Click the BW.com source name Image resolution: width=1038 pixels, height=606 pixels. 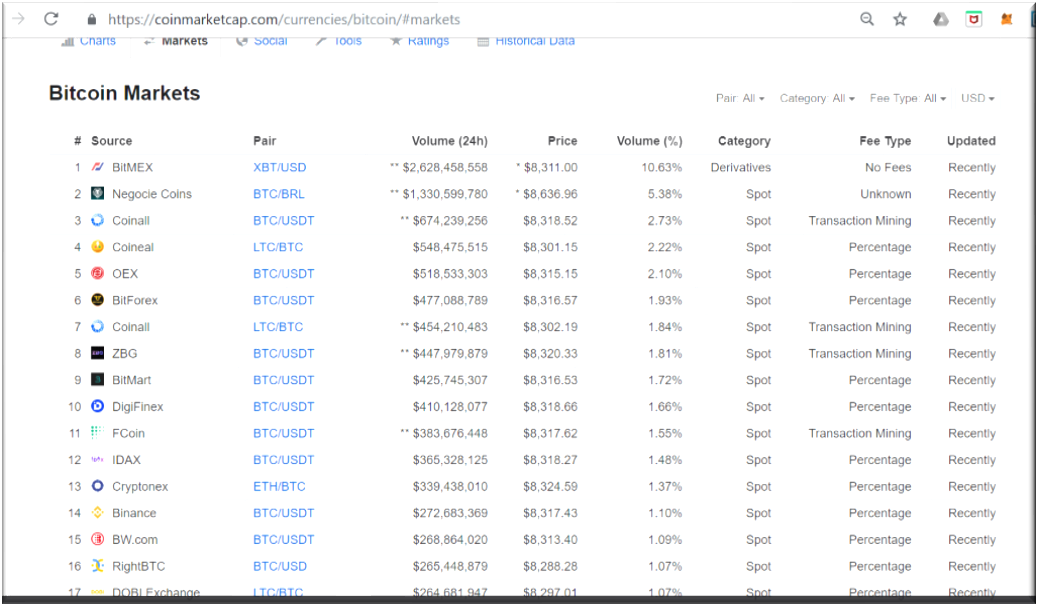tap(135, 540)
